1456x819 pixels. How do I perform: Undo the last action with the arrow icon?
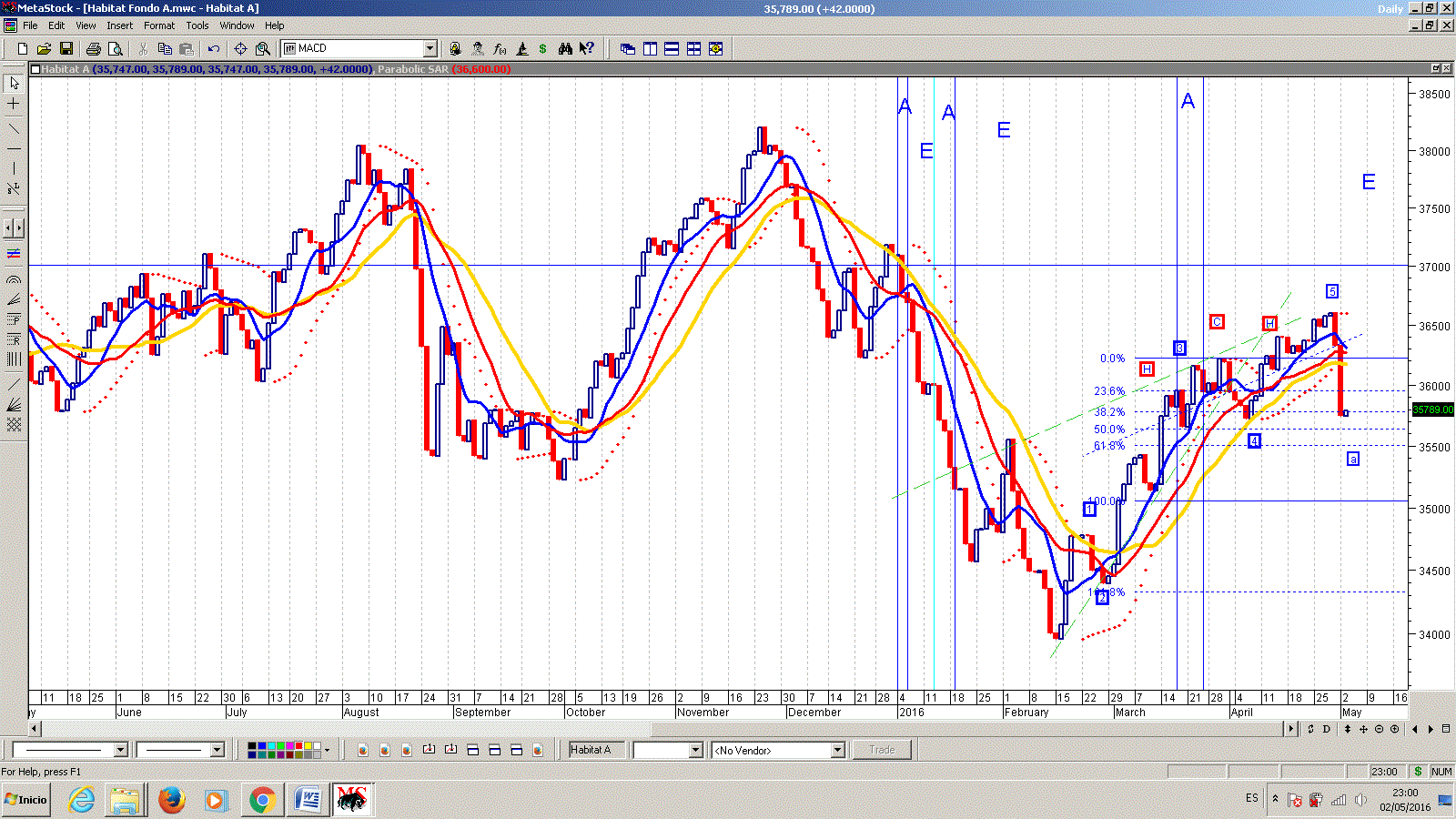pyautogui.click(x=214, y=48)
